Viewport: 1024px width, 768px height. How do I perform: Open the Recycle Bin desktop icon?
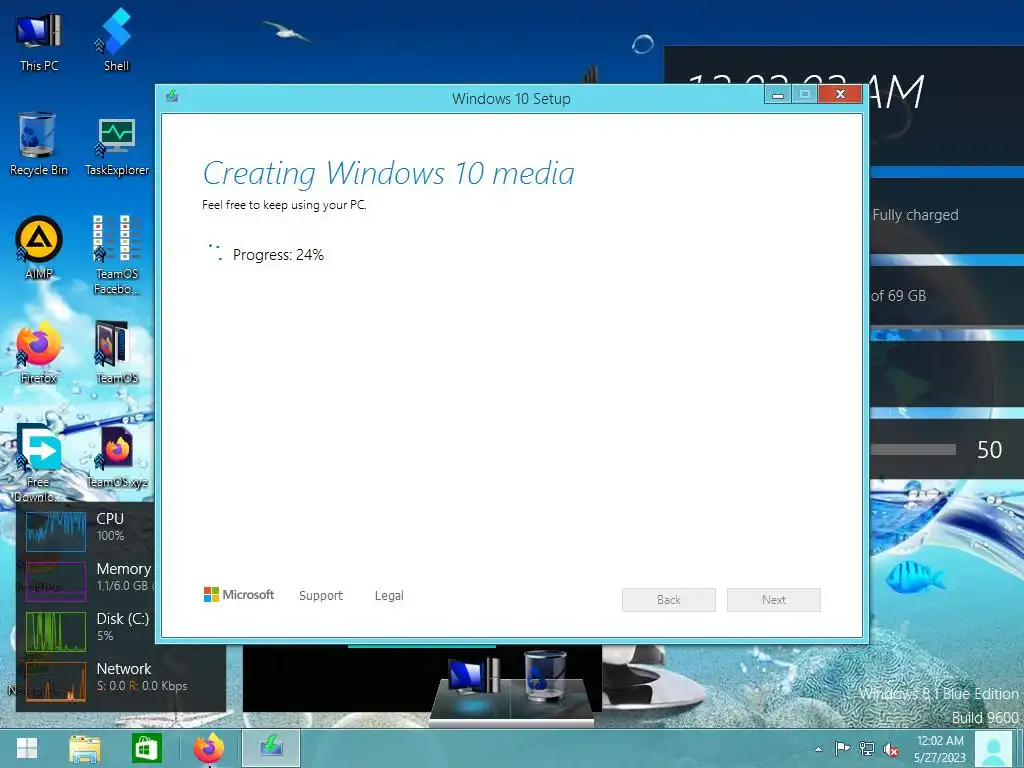[39, 144]
